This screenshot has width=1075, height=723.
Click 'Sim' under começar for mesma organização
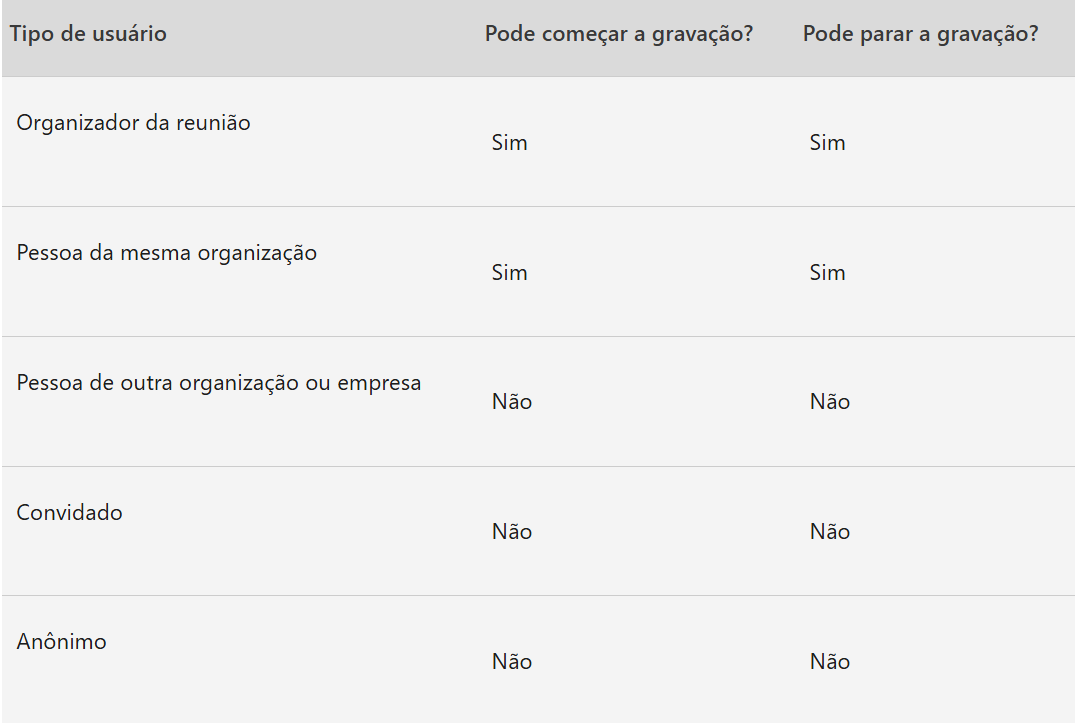pyautogui.click(x=509, y=273)
